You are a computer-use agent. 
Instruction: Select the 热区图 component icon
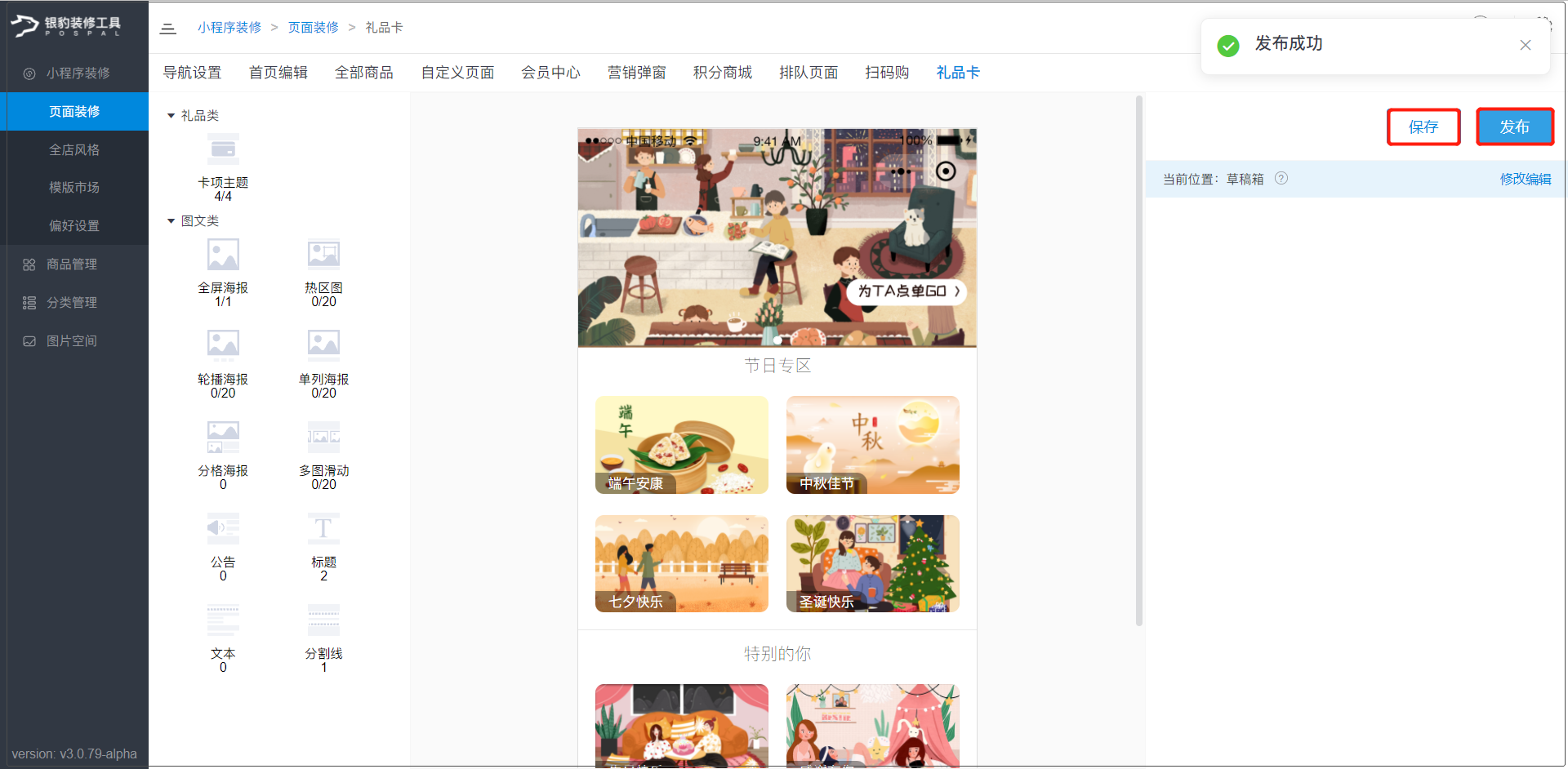(323, 255)
